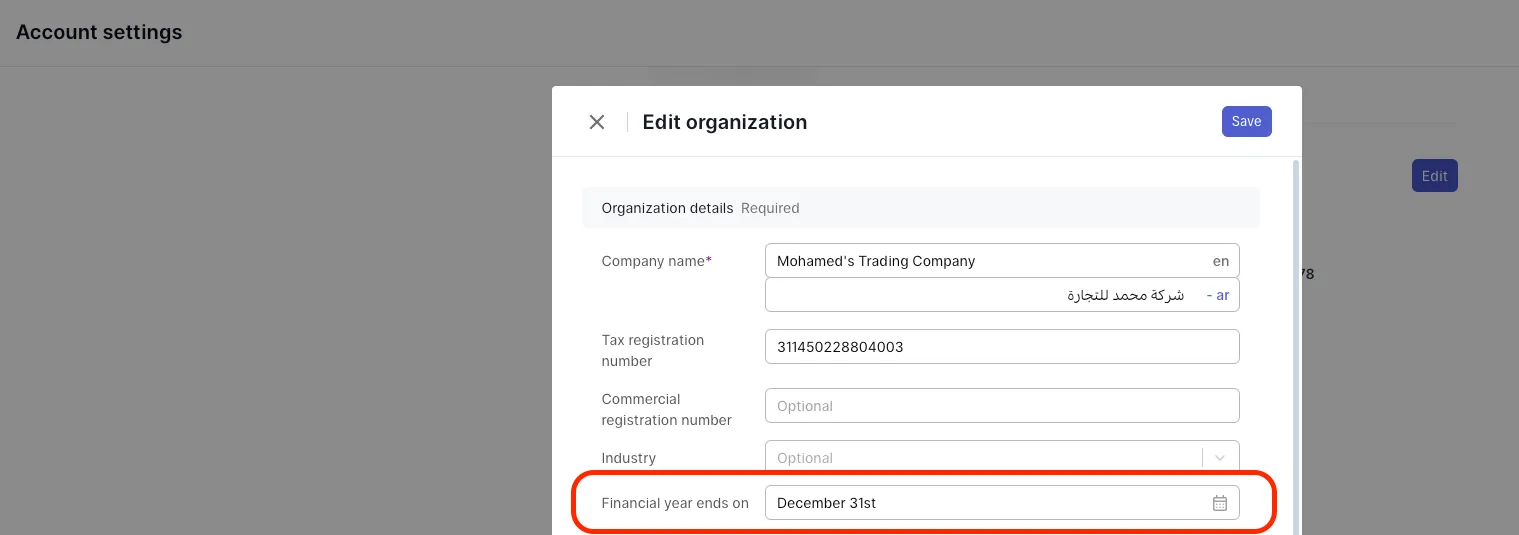The height and width of the screenshot is (535, 1519).
Task: Save the organization changes
Action: tap(1246, 121)
